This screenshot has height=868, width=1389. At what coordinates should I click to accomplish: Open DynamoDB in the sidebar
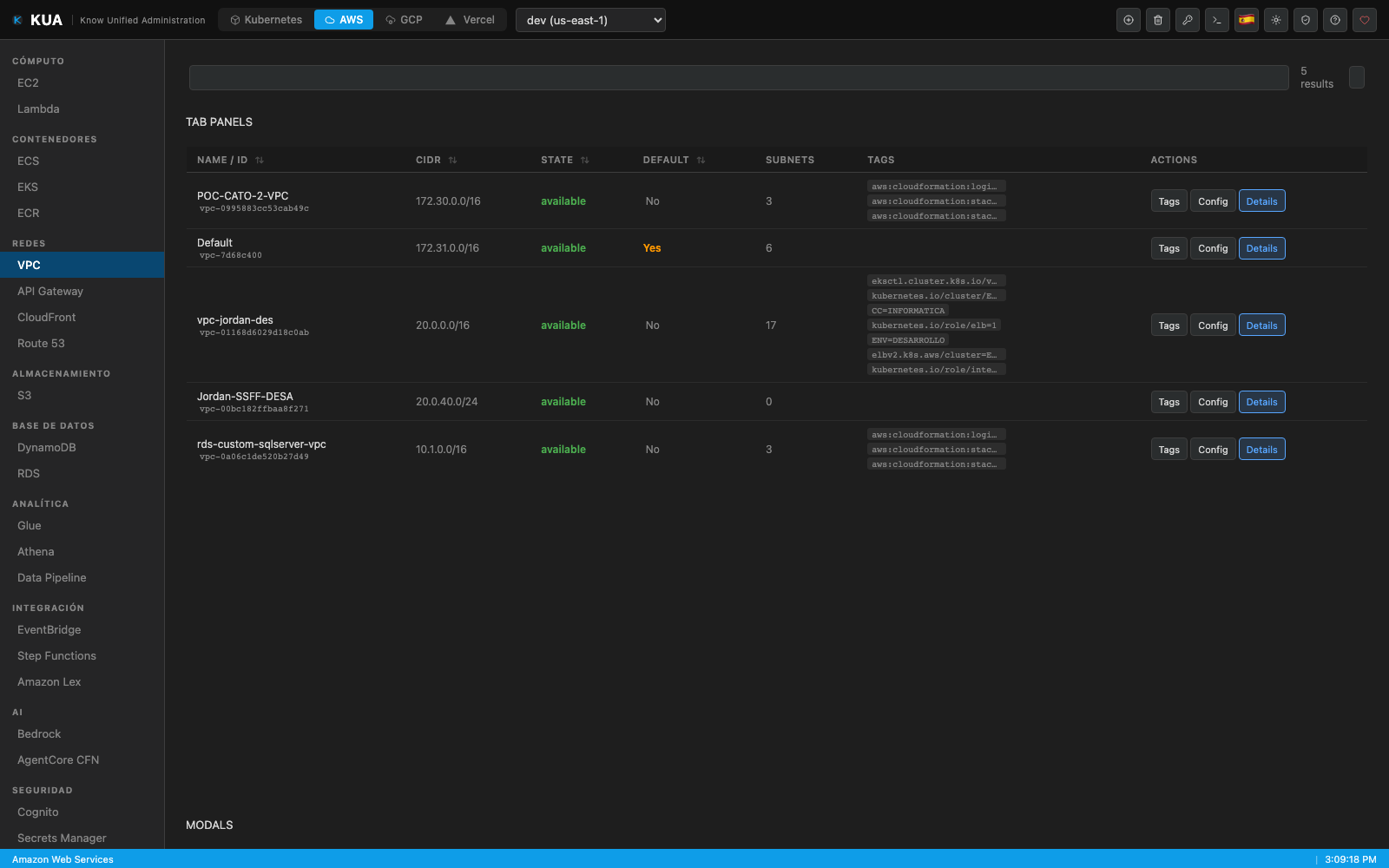(82, 448)
